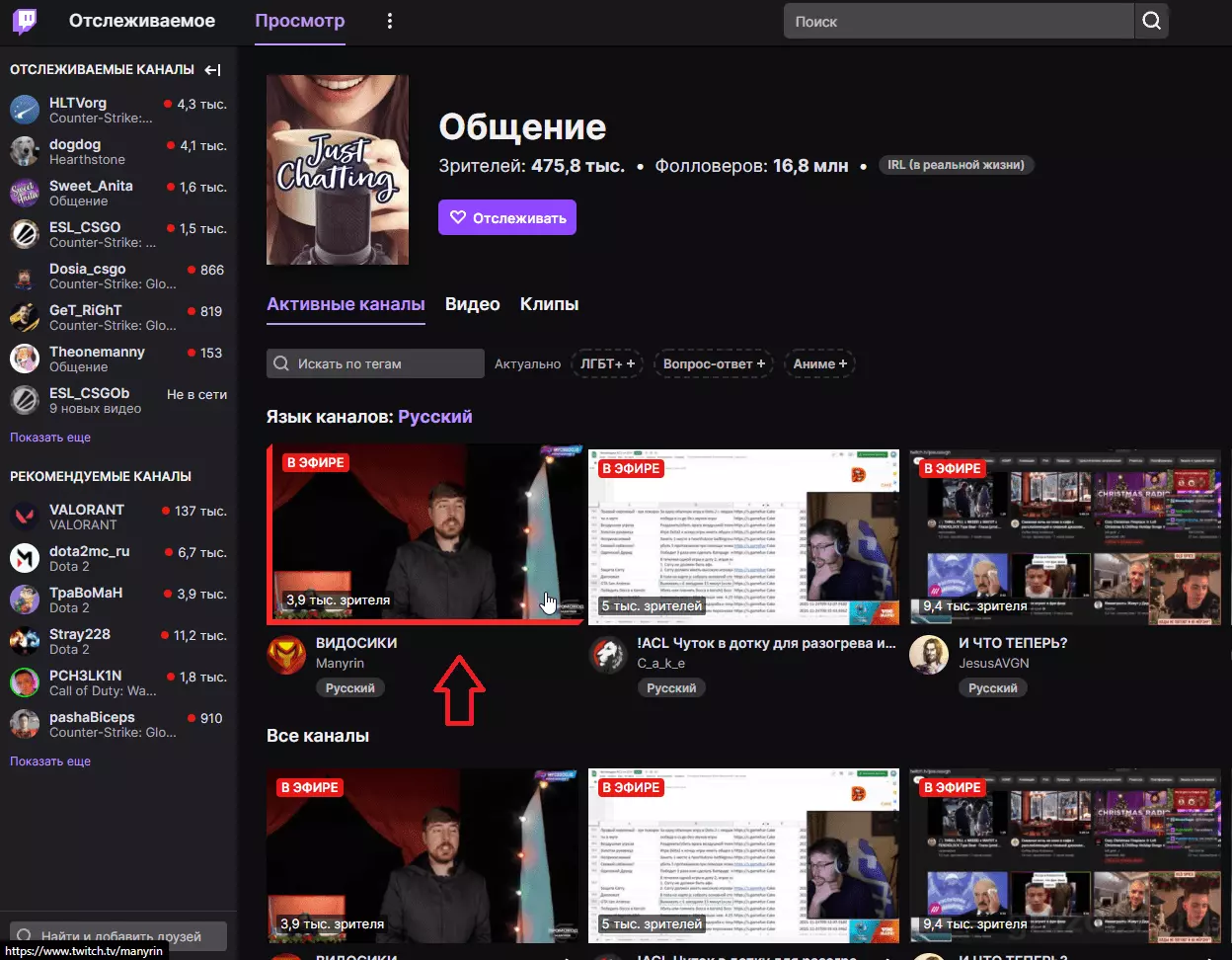Expand Показать еще under followed channels
1232x960 pixels.
point(50,437)
